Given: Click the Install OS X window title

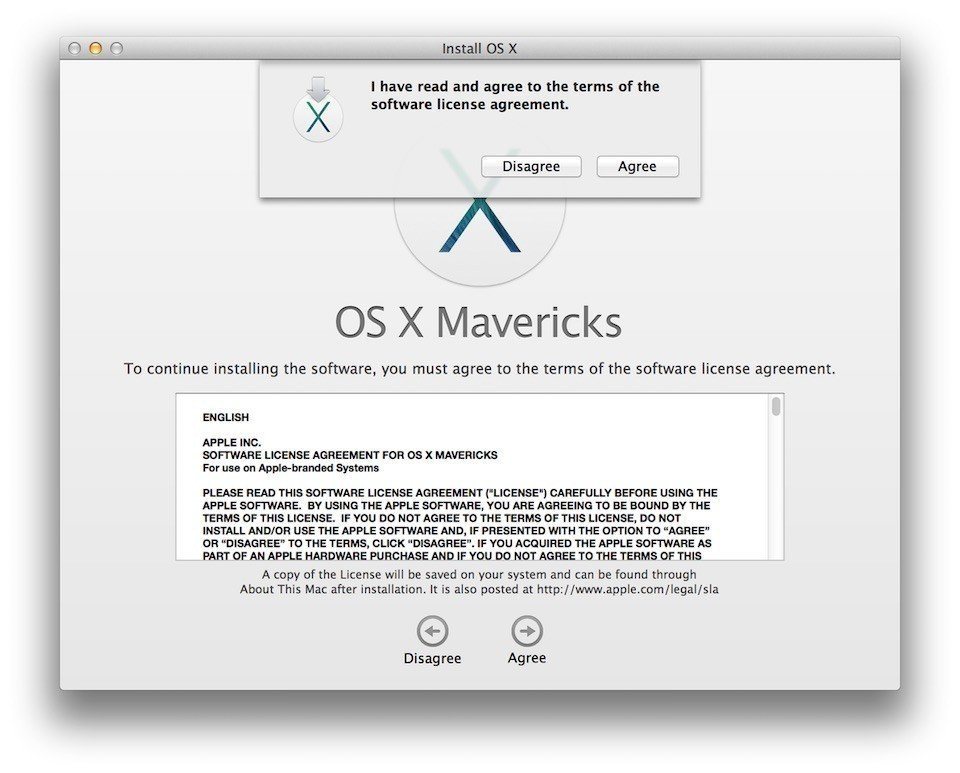Looking at the screenshot, I should pos(479,48).
